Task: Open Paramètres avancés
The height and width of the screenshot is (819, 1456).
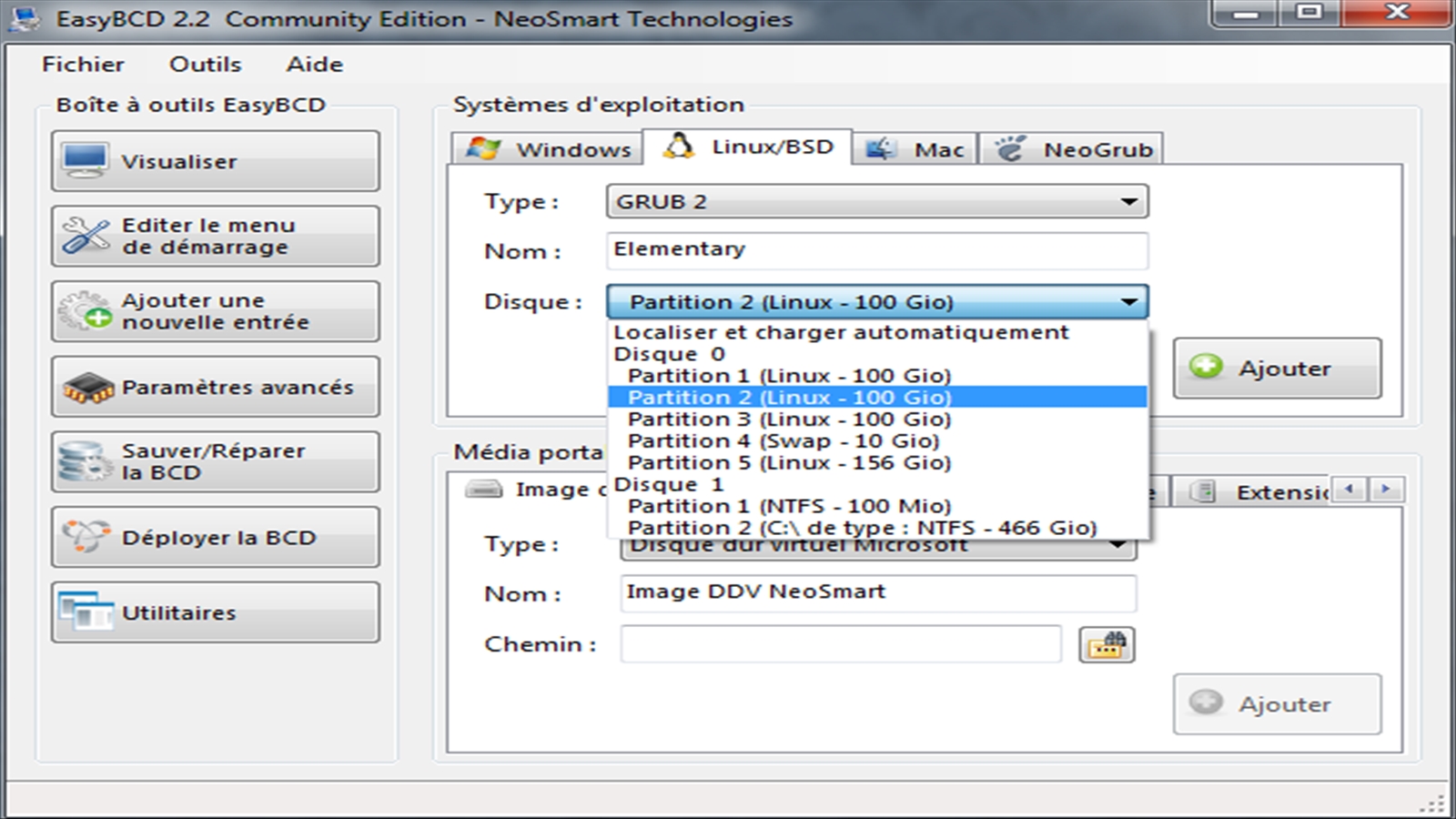Action: point(216,387)
